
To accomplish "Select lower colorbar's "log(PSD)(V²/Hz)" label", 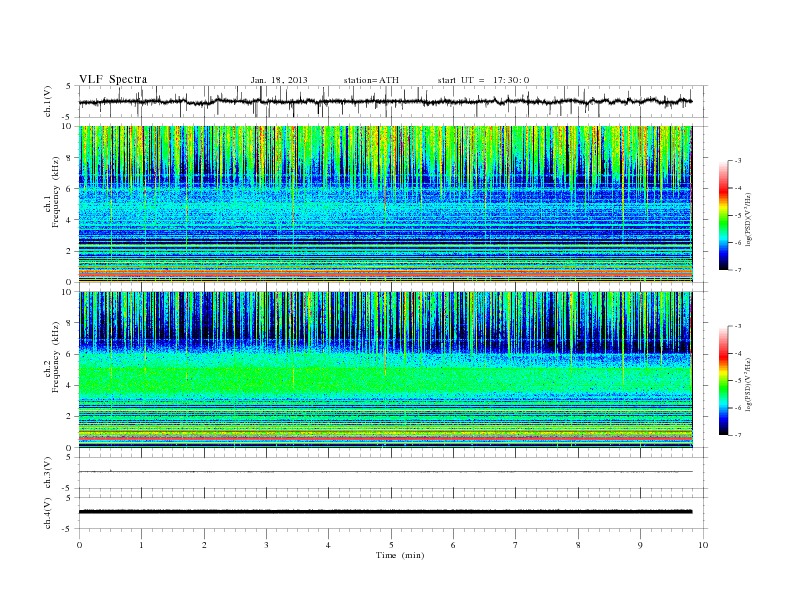I will (x=749, y=385).
